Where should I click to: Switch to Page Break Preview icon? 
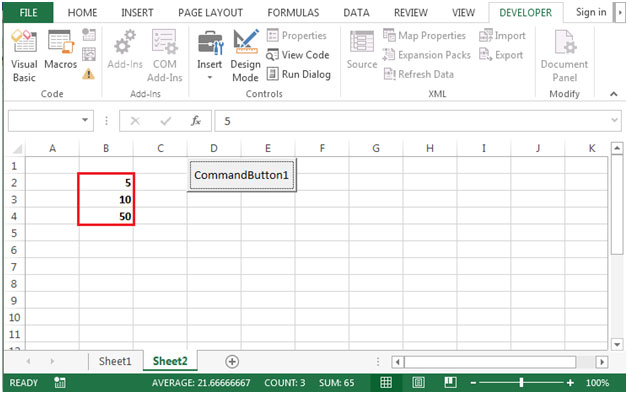click(451, 382)
